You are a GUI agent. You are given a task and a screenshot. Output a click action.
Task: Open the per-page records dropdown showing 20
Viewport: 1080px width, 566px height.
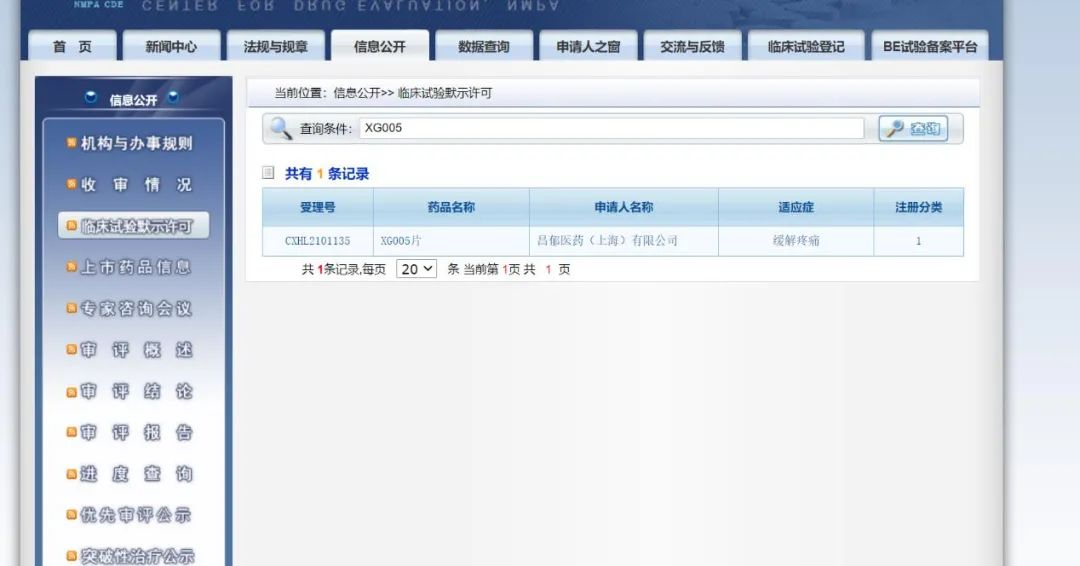tap(416, 269)
